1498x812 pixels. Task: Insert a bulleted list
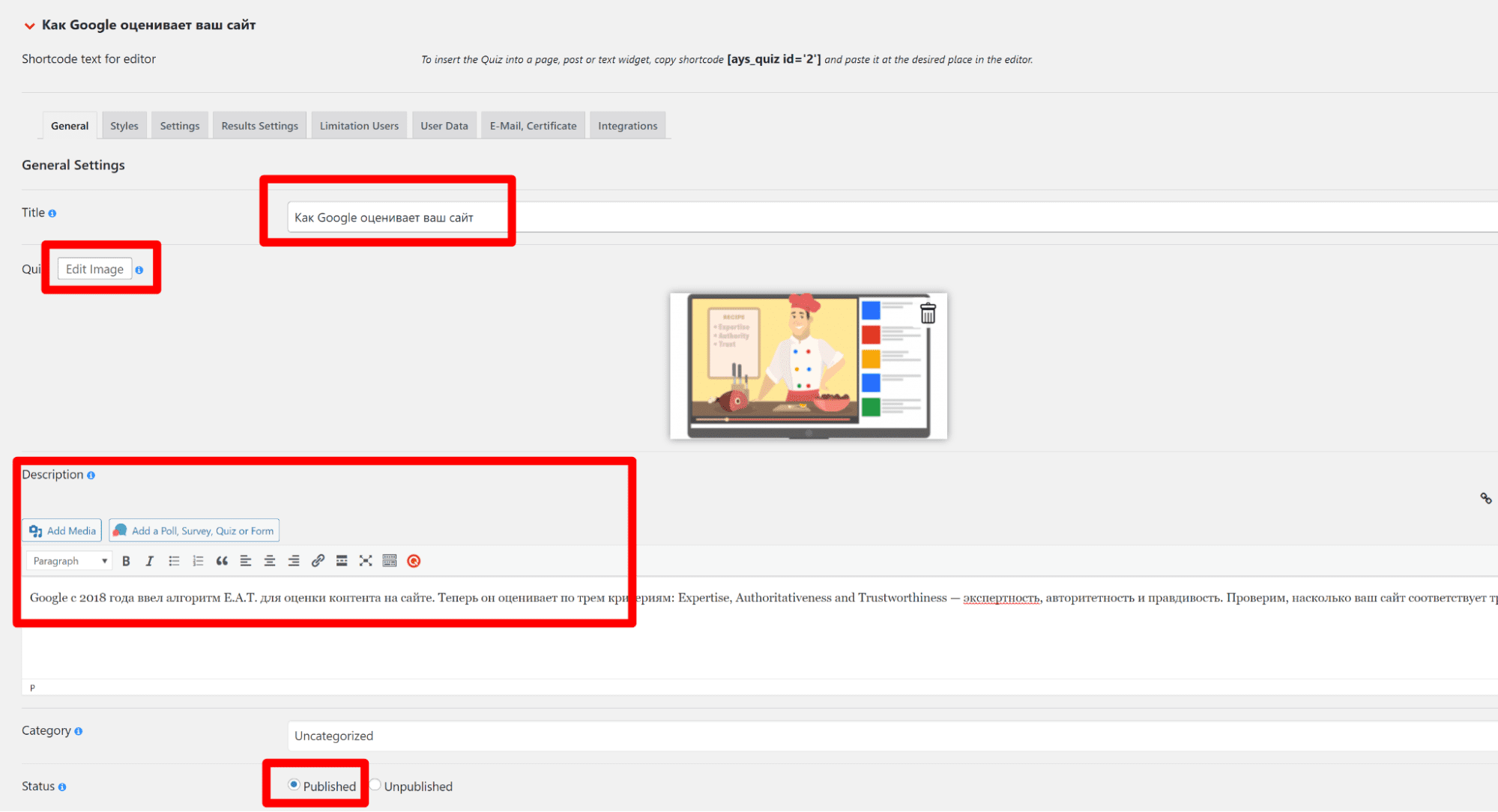(x=174, y=561)
